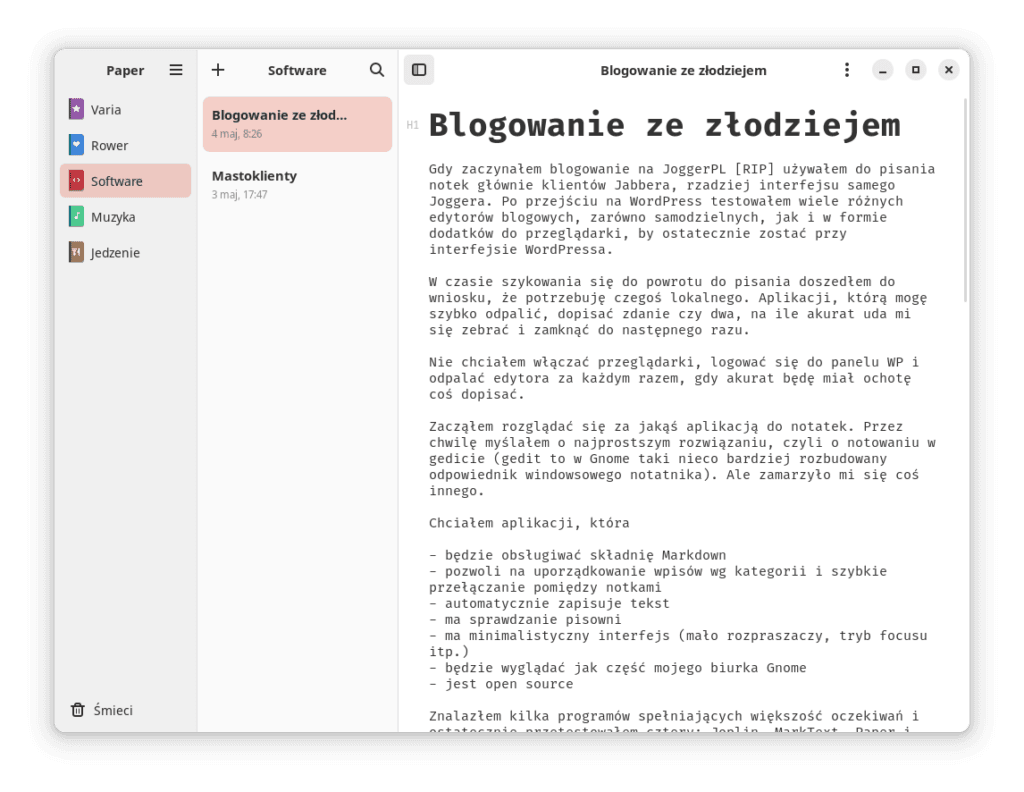Click the green Muzyka notebook icon

(76, 217)
